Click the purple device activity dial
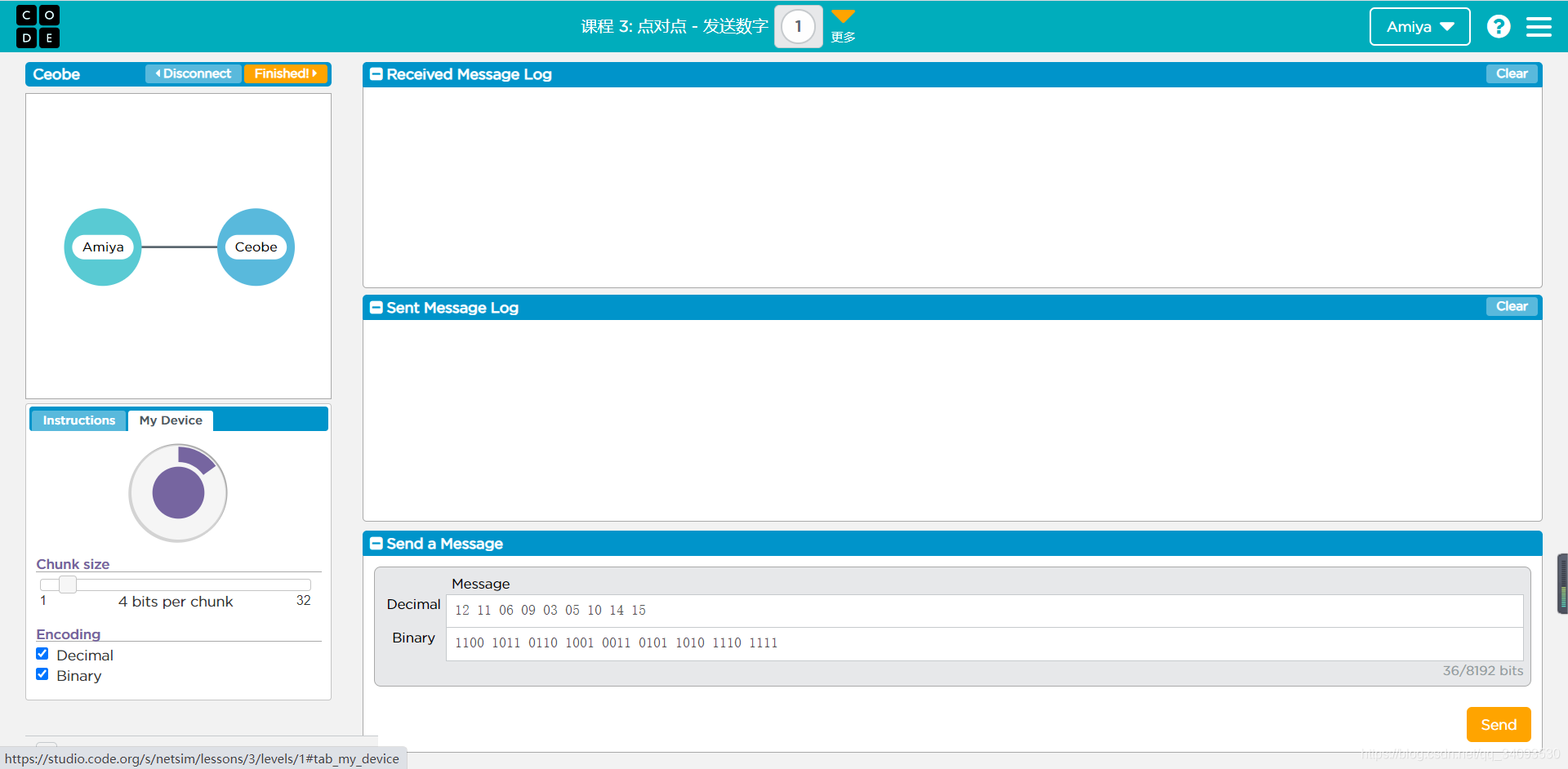This screenshot has width=1568, height=769. (x=178, y=493)
